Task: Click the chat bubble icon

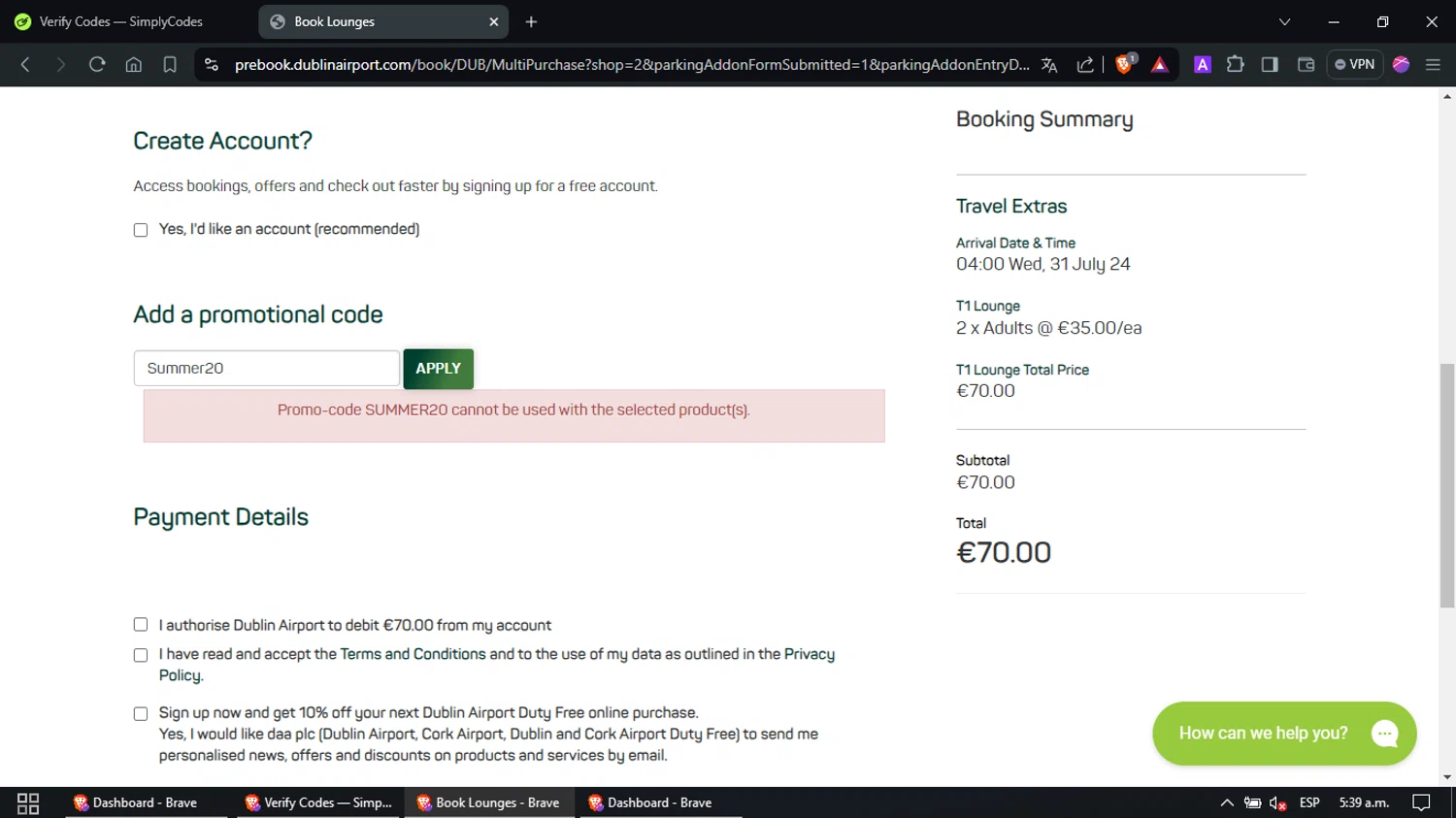Action: (1385, 734)
